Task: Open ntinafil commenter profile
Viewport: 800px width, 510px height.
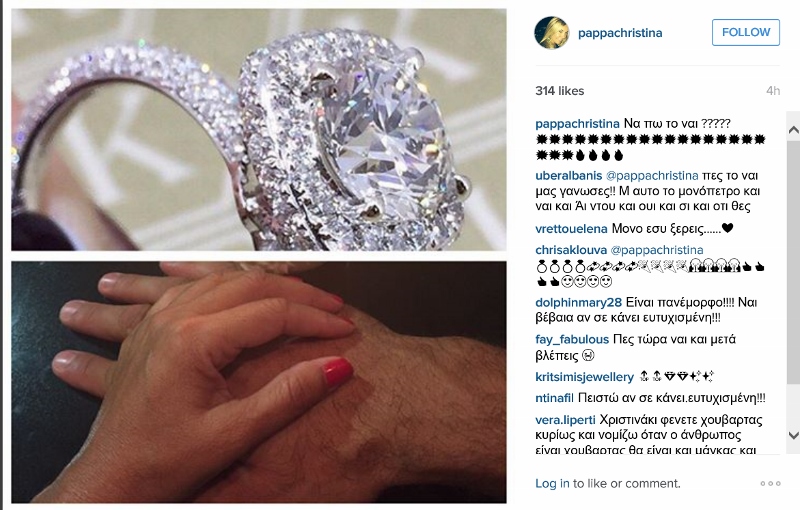Action: [x=554, y=398]
